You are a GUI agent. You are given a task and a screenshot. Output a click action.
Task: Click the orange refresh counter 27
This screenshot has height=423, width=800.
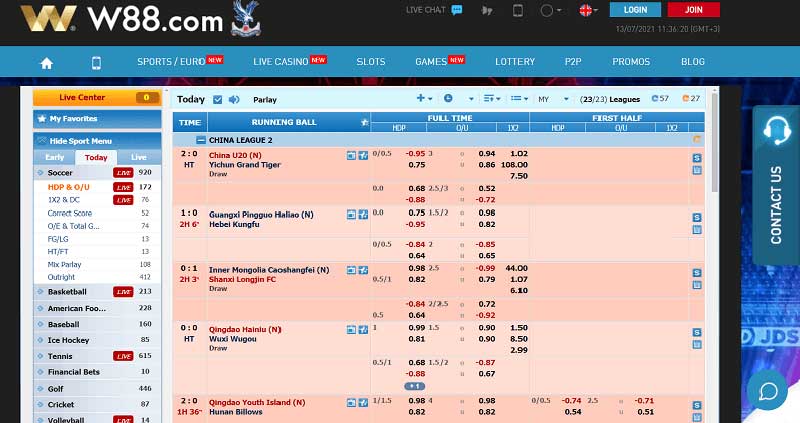pos(691,98)
